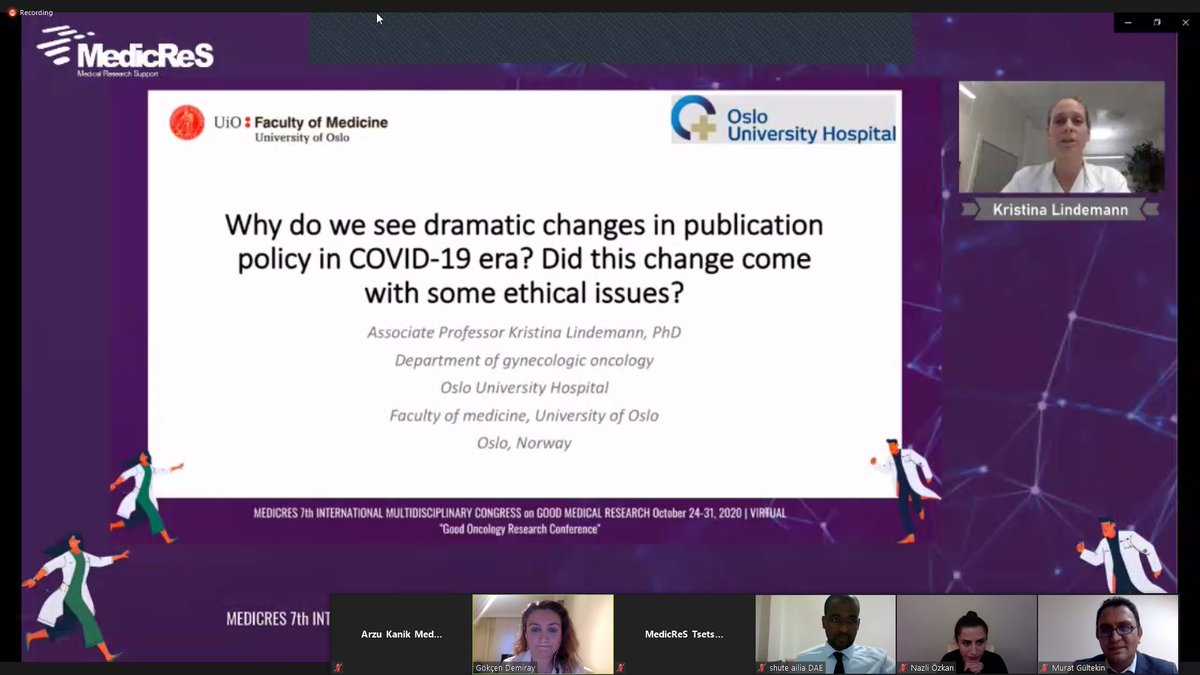Select Murat Gültekin's video thumbnail
This screenshot has height=675, width=1200.
1108,634
